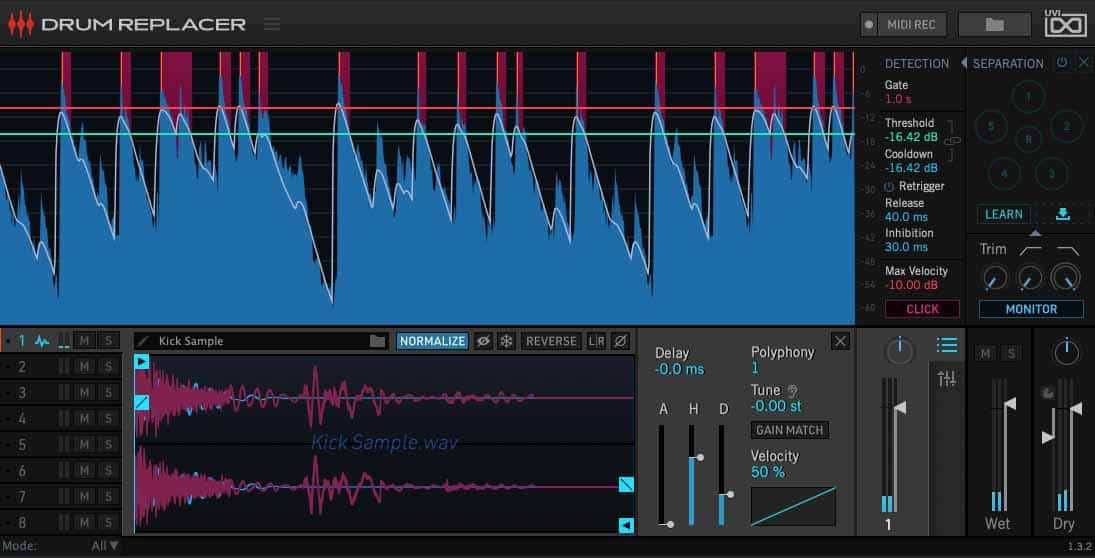Collapse trim section with small up triangle
The height and width of the screenshot is (558, 1095).
pos(1036,233)
